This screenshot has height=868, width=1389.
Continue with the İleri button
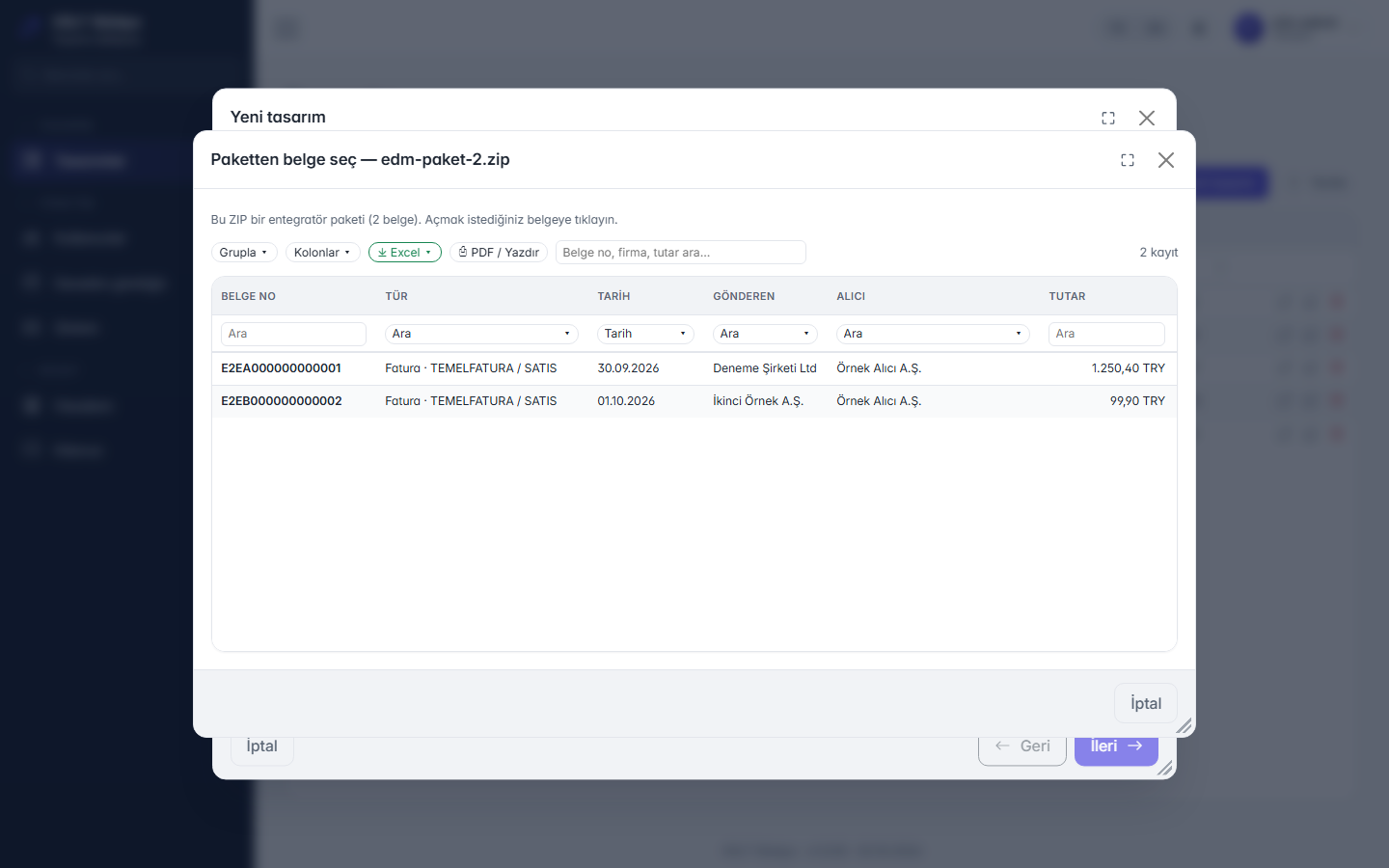1116,748
